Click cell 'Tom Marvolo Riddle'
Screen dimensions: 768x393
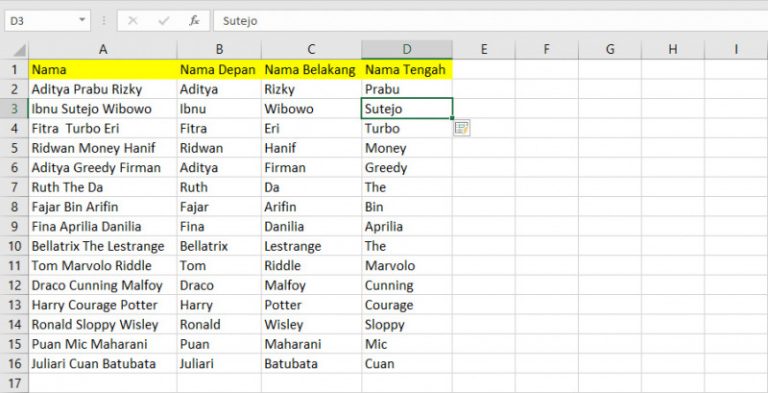tap(103, 266)
